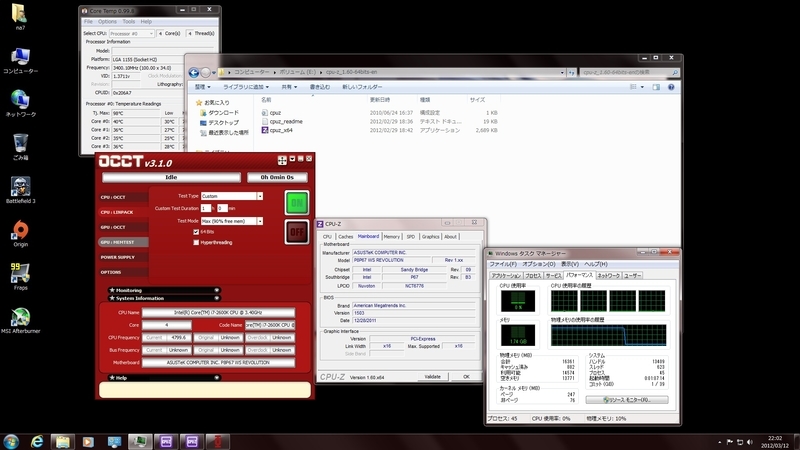Switch to the Memory tab in CPU-Z

[391, 237]
